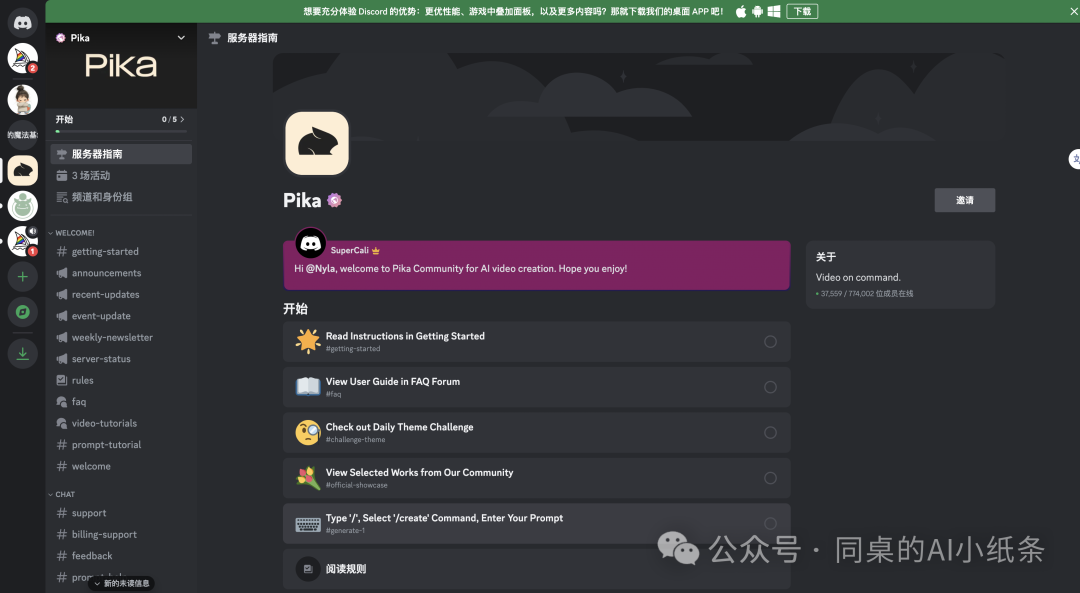Screen dimensions: 1080x593
Task: Click the #generate-1 channel link
Action: tap(345, 530)
